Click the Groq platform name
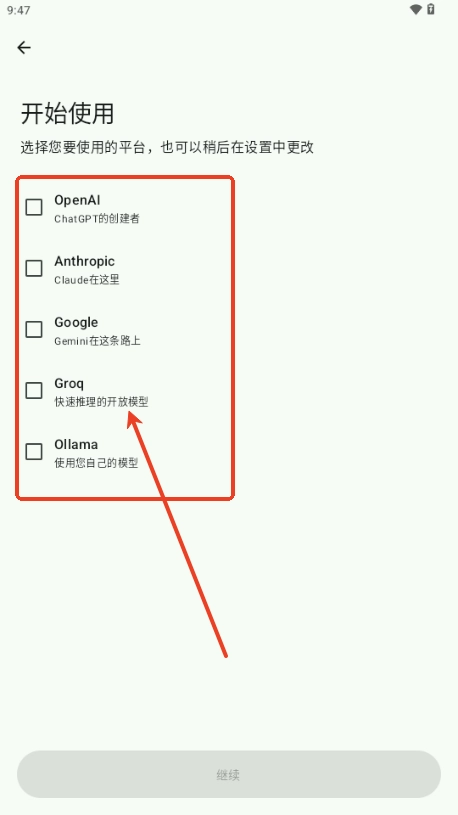This screenshot has width=458, height=815. (69, 384)
